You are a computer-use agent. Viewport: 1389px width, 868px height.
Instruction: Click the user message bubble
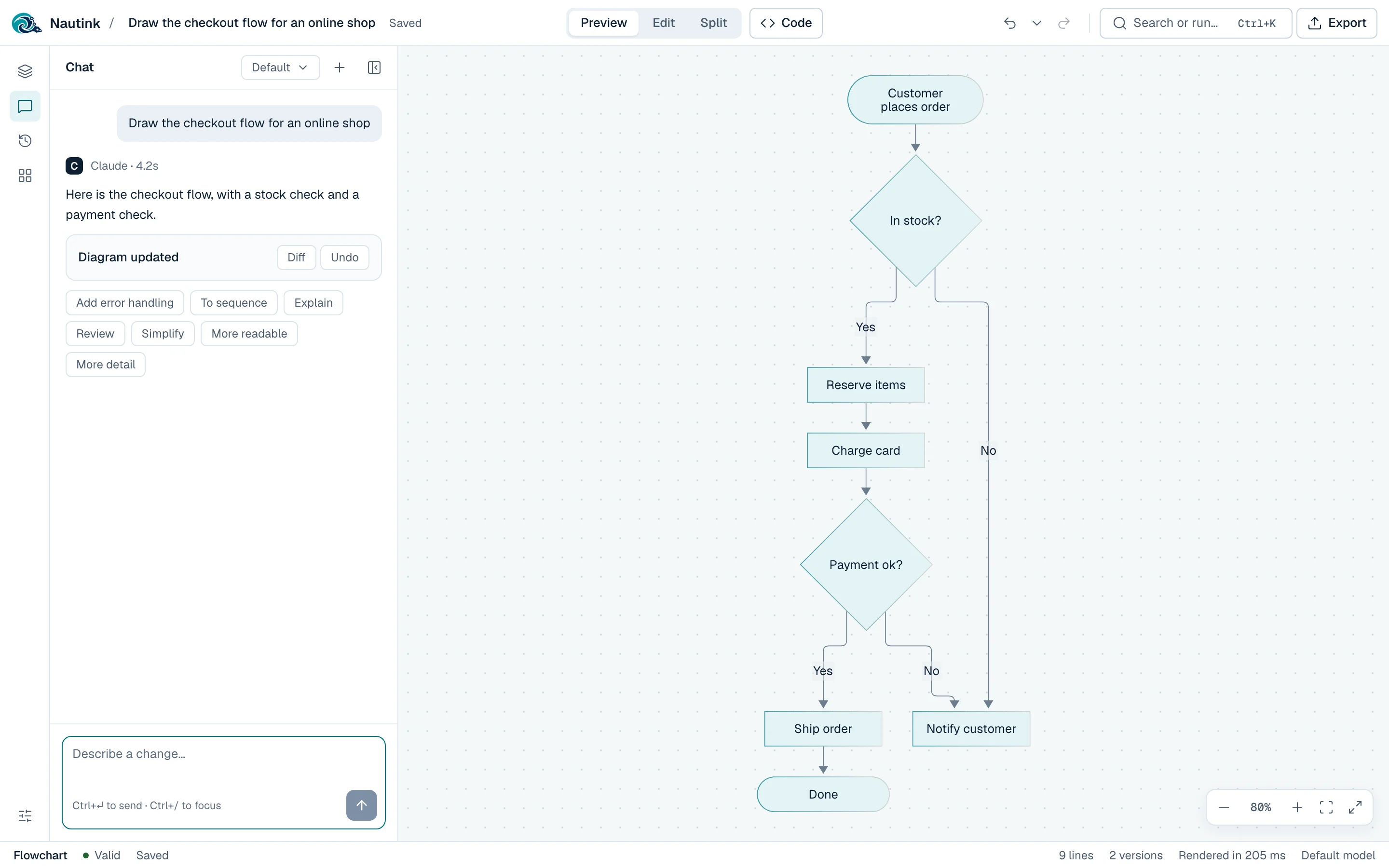tap(249, 123)
